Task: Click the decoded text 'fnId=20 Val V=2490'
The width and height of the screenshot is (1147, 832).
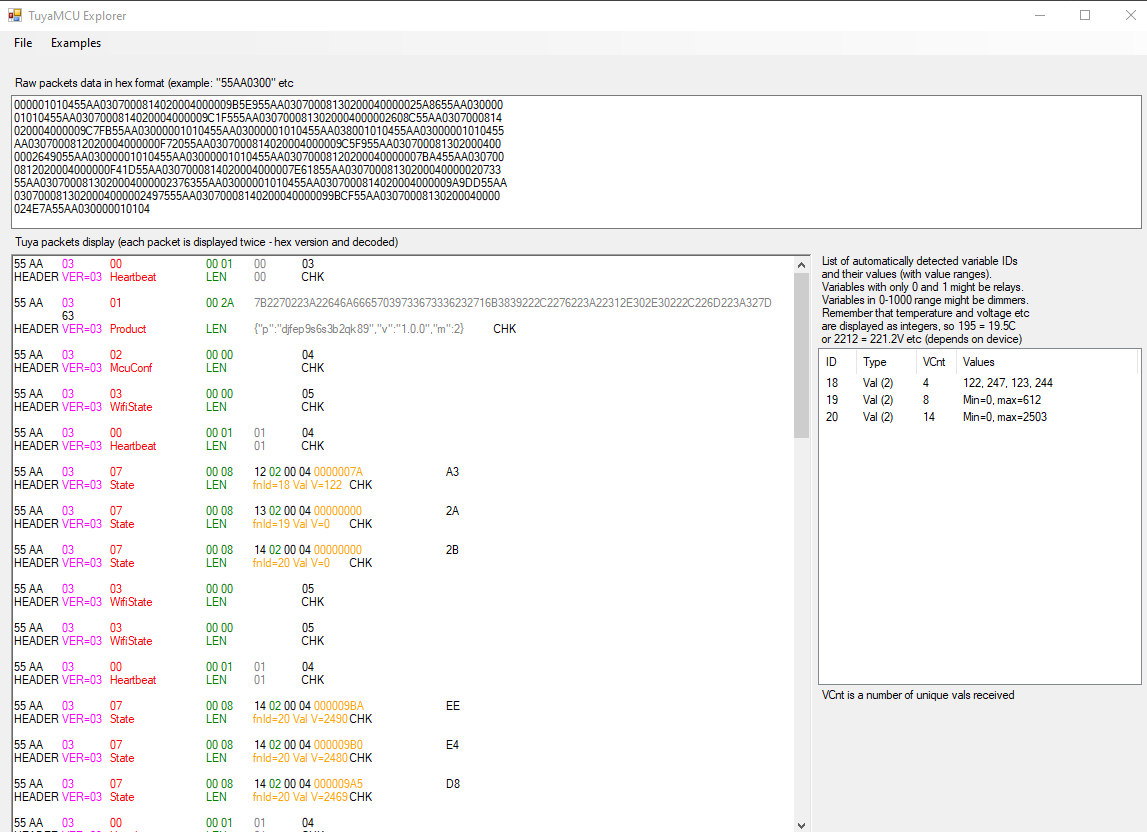Action: (x=300, y=719)
